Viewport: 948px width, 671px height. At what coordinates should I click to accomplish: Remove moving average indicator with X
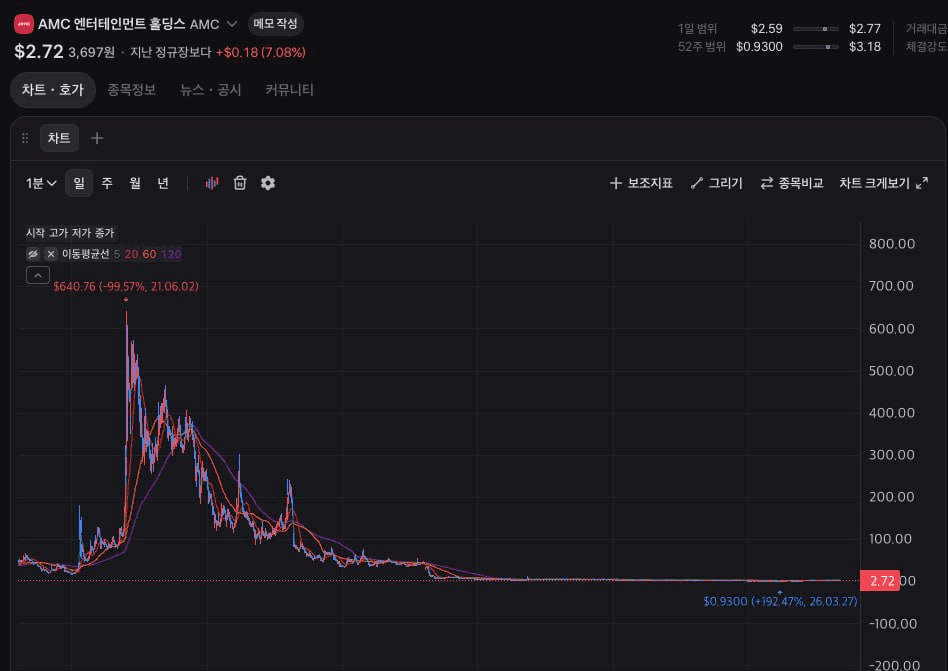tap(51, 254)
